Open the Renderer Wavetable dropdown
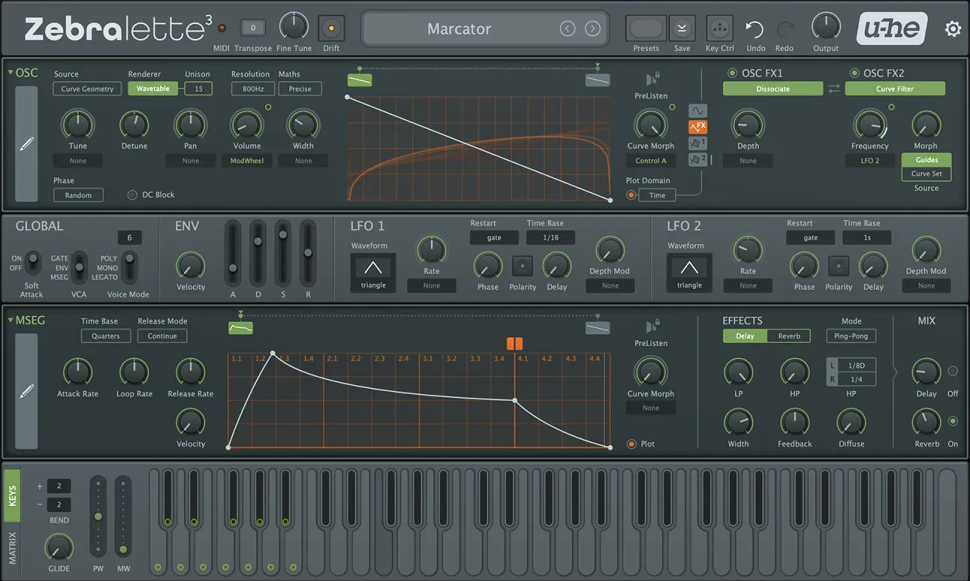The image size is (970, 581). coord(150,89)
